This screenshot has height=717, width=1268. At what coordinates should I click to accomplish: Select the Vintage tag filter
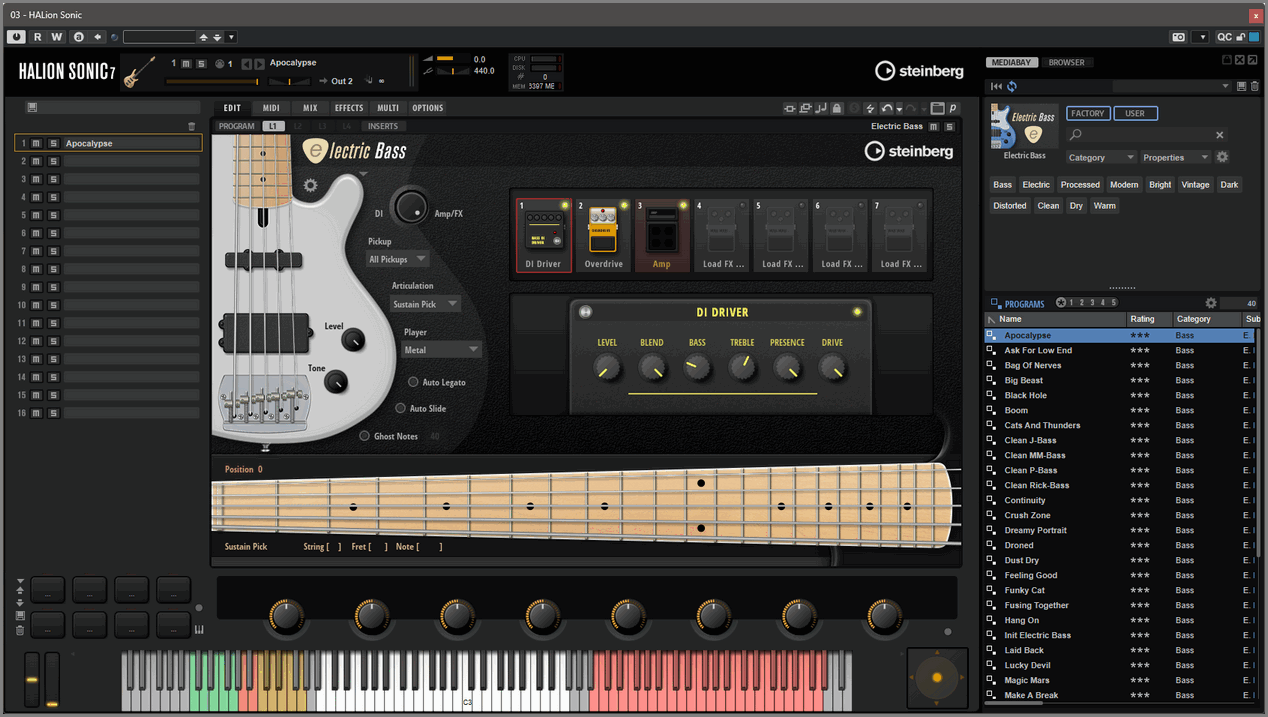(1195, 185)
